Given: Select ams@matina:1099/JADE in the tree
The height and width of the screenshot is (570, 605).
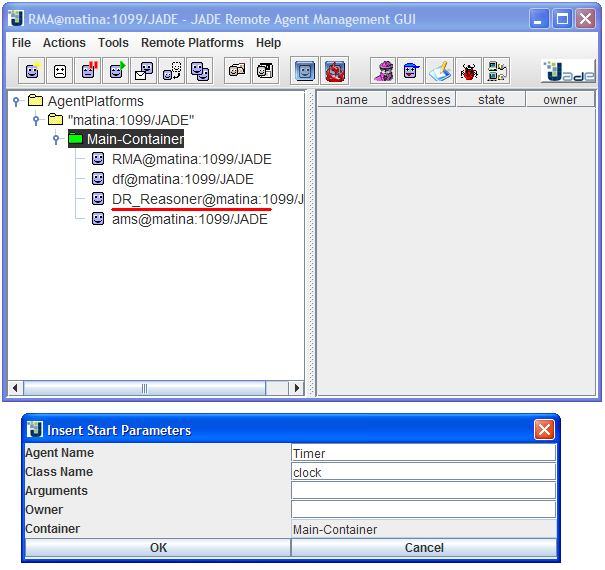Looking at the screenshot, I should (x=189, y=219).
